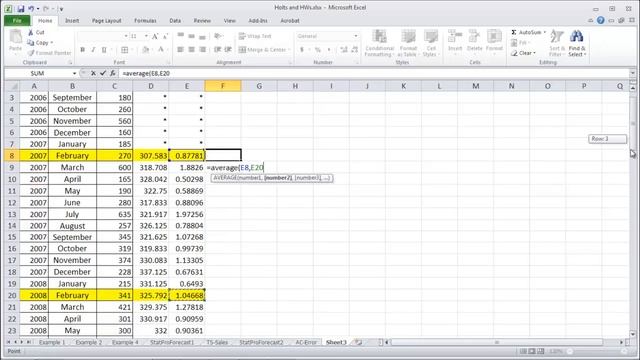Set bottom vertical alignment

click(202, 36)
